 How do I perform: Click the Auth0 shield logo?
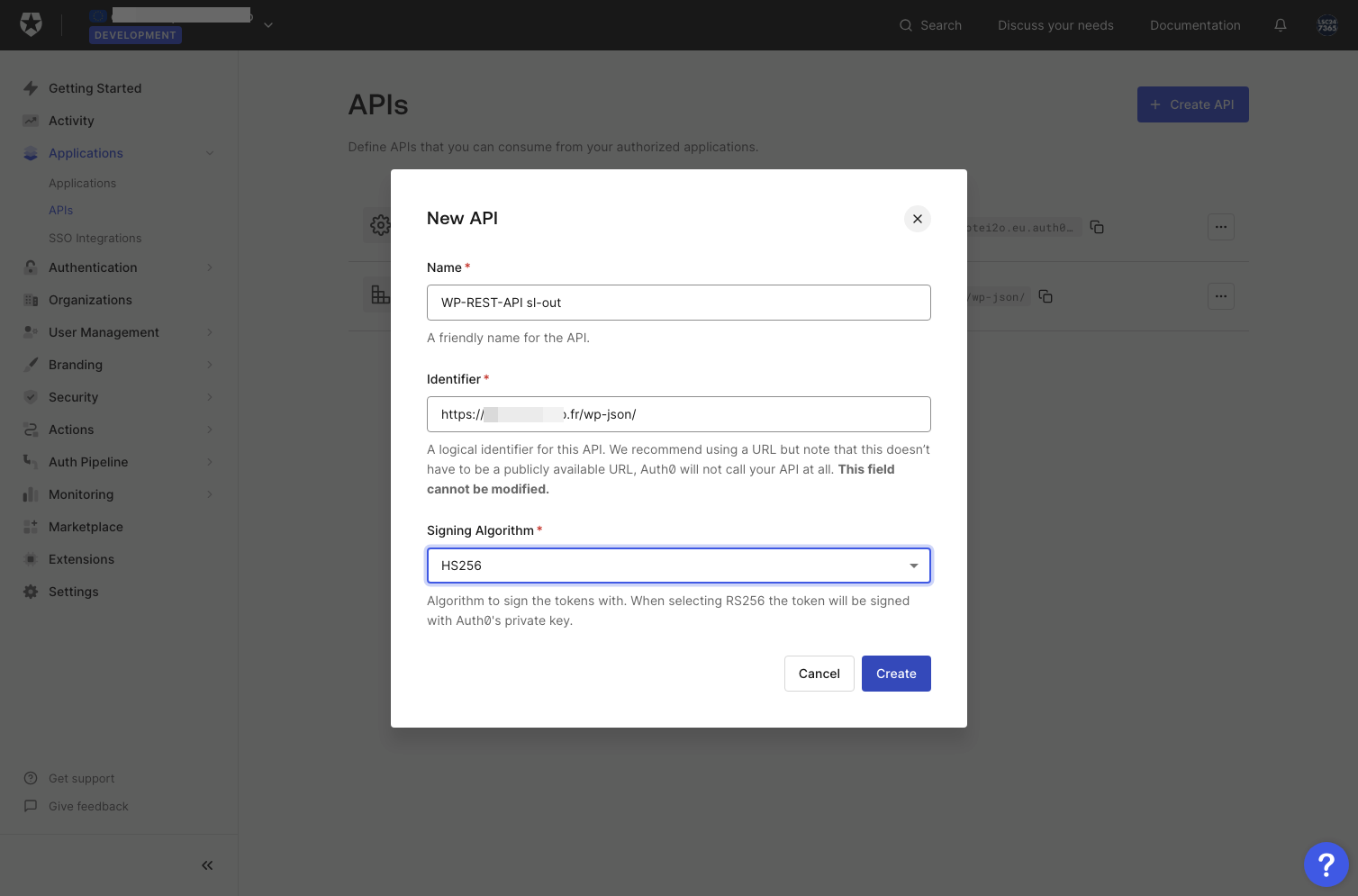[32, 24]
